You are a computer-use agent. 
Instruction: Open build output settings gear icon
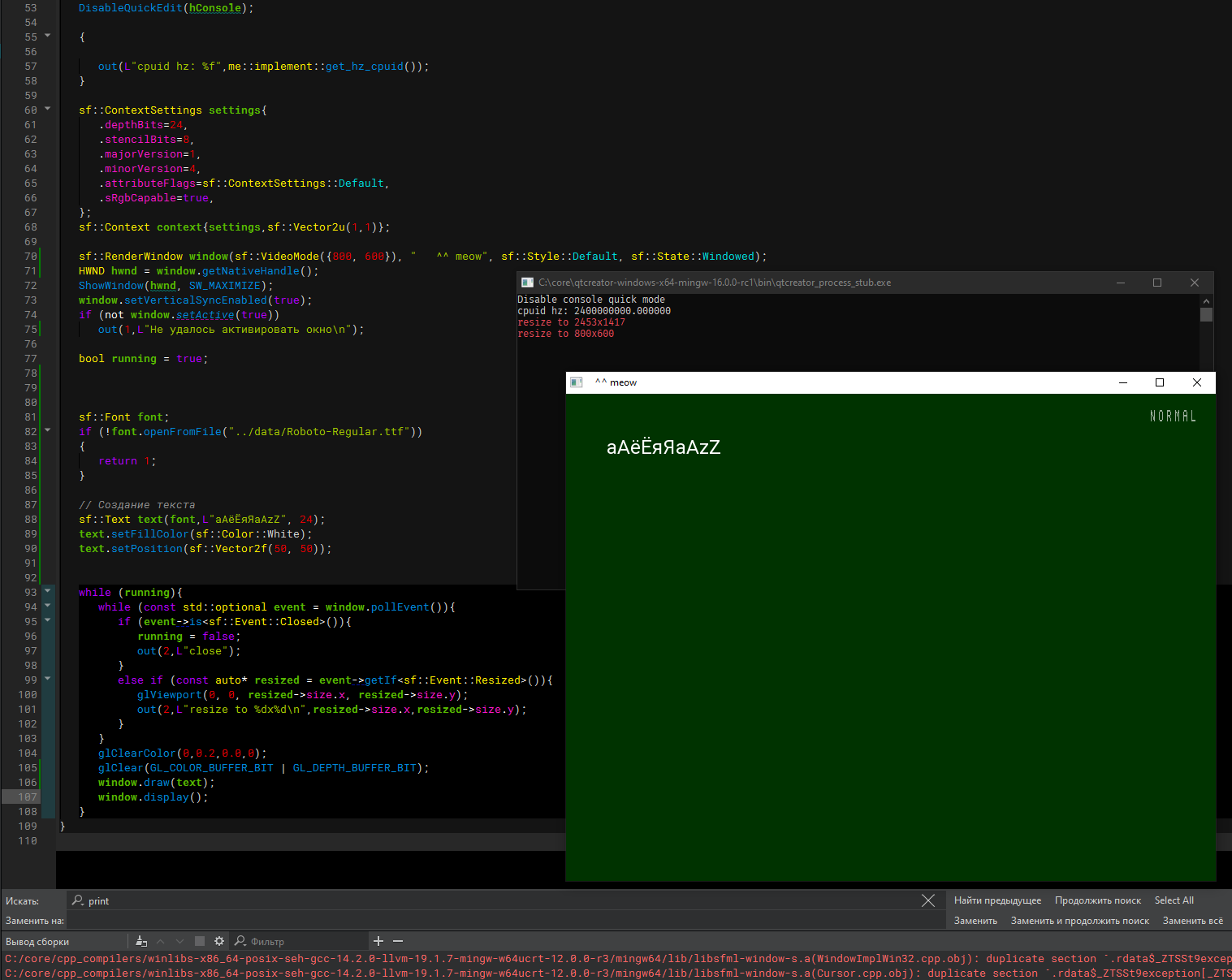click(x=218, y=941)
